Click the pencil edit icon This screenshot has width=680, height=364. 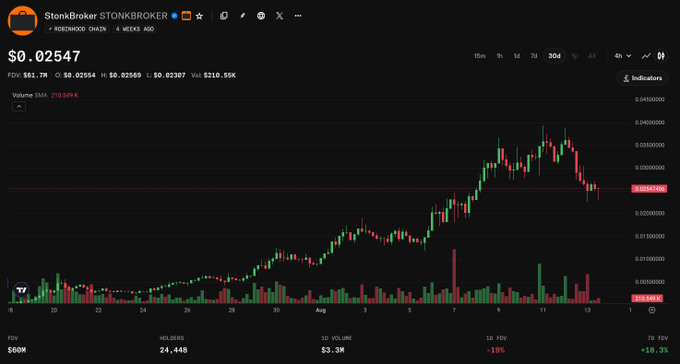(242, 16)
